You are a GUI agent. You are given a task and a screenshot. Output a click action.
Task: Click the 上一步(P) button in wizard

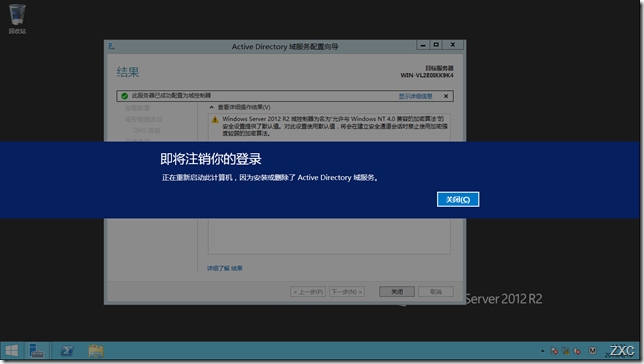pos(308,292)
